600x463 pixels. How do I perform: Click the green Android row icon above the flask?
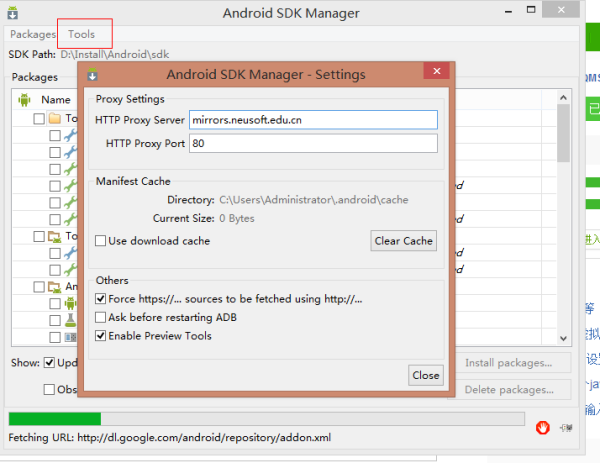[70, 303]
